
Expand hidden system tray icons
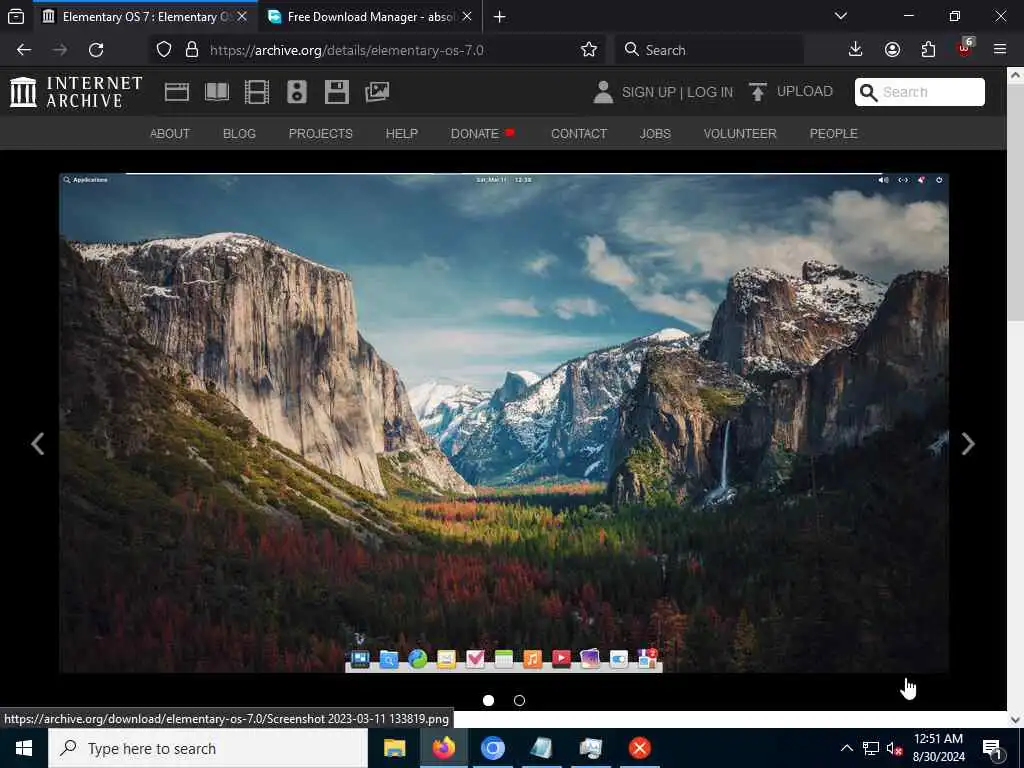[x=846, y=748]
